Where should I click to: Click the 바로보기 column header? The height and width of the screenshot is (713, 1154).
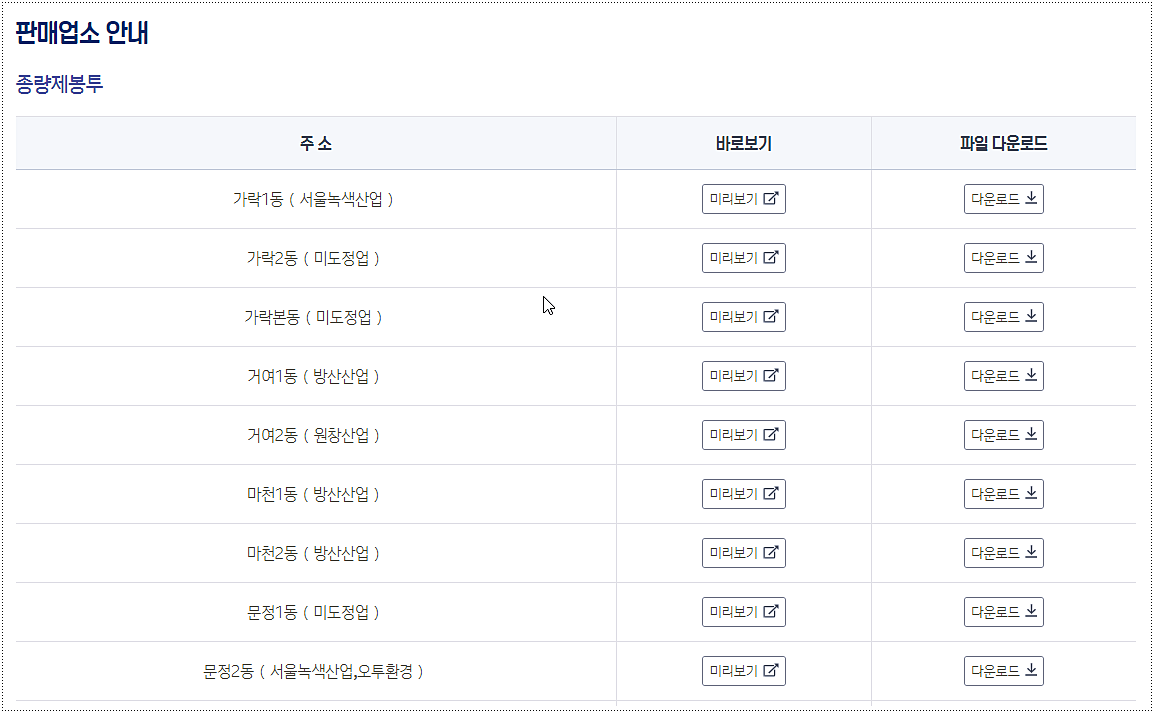(x=743, y=142)
